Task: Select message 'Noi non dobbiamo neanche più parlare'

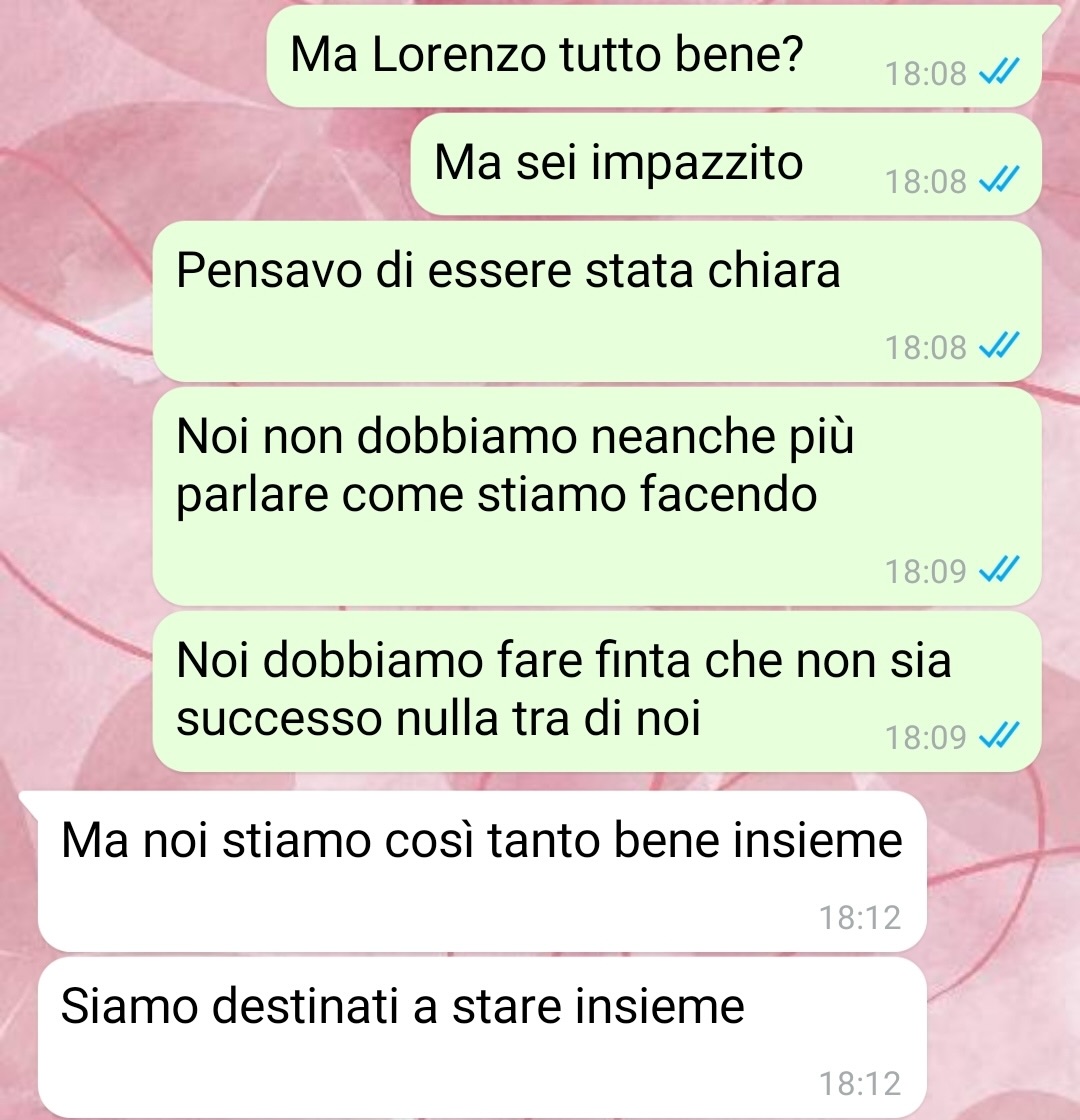Action: click(597, 496)
